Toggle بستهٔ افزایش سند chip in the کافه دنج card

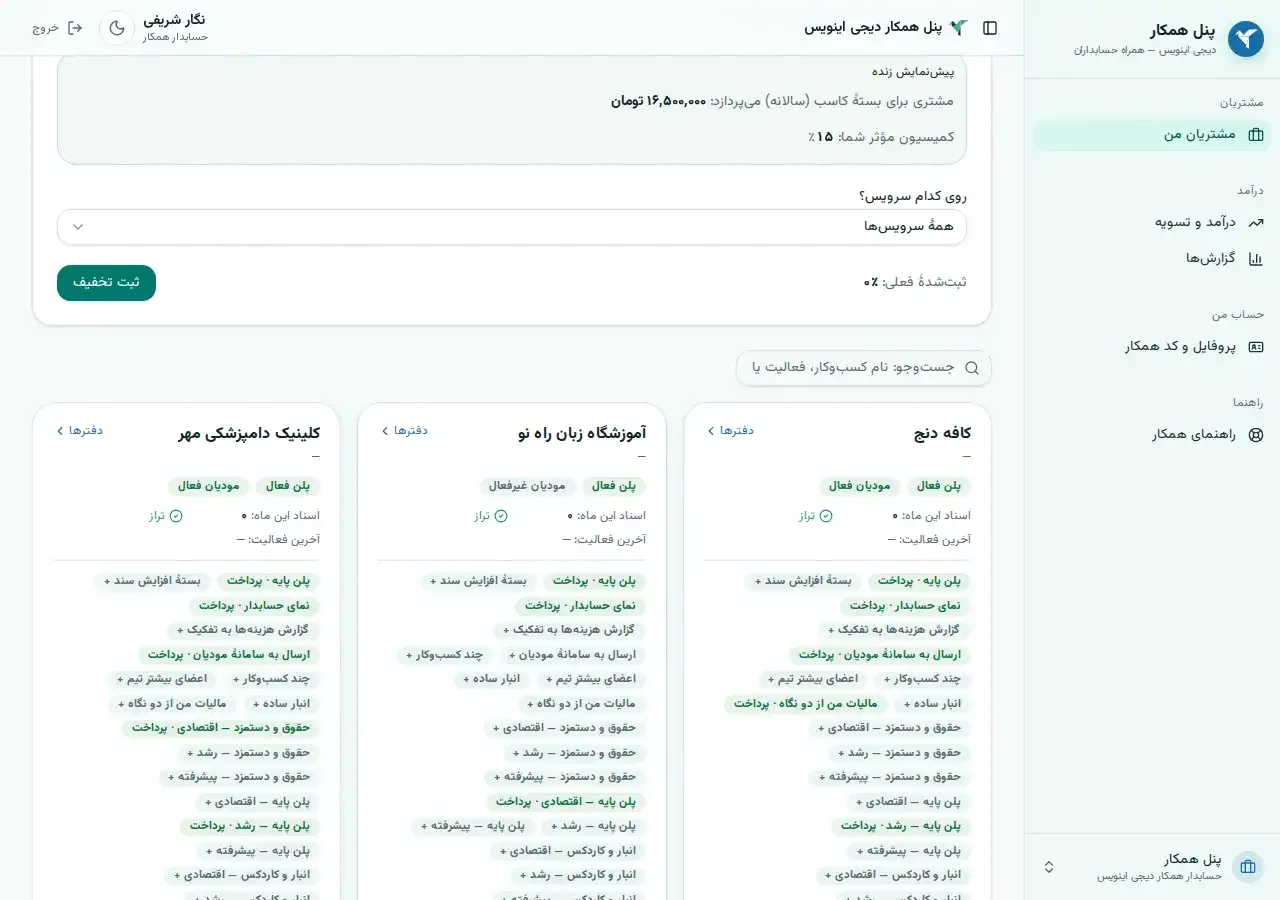(803, 581)
